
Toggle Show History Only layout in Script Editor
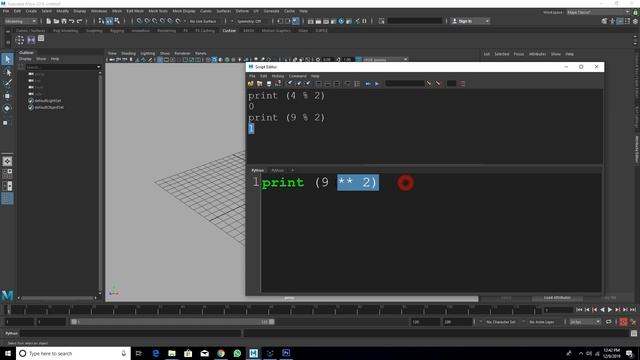click(318, 84)
